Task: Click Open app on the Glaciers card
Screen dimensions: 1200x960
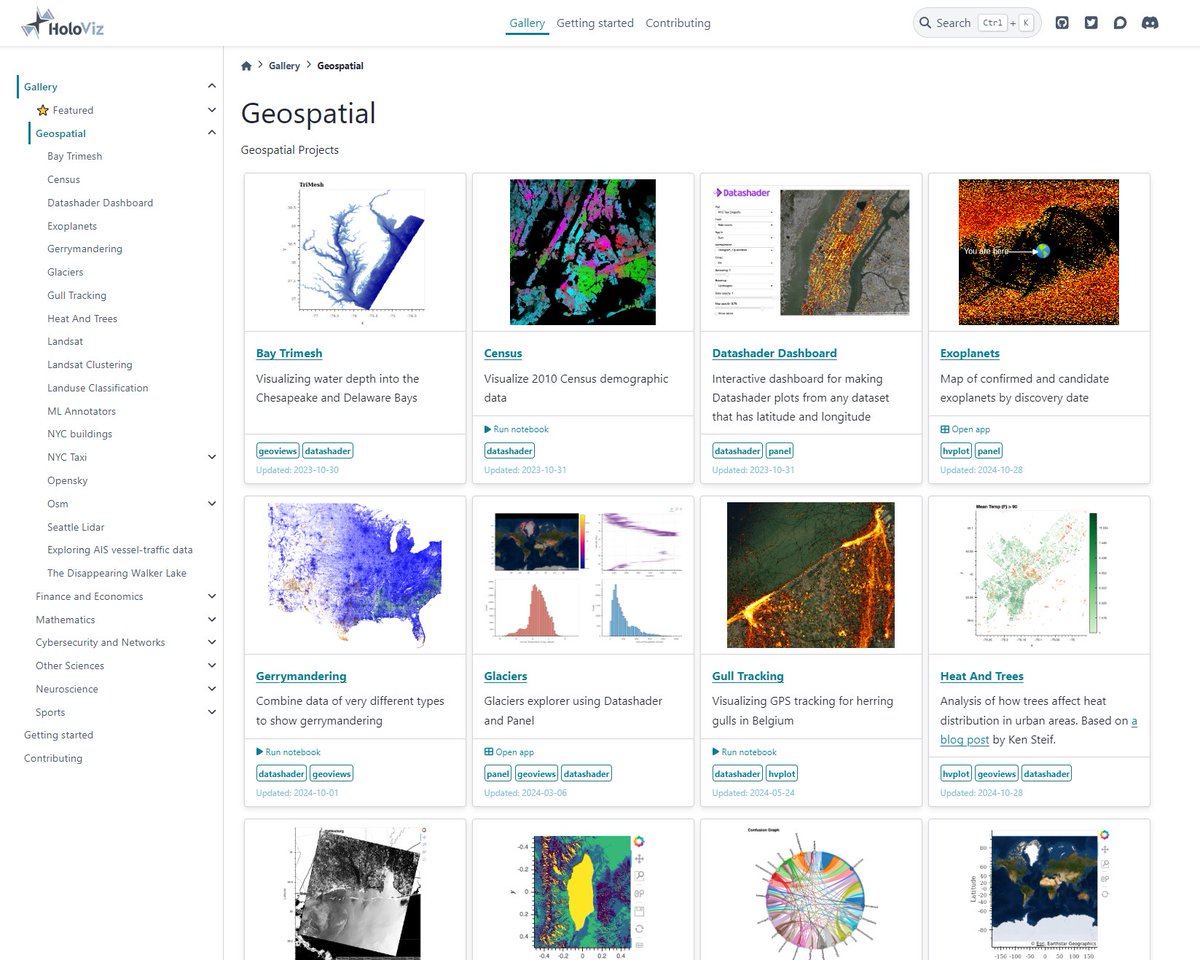Action: tap(509, 752)
